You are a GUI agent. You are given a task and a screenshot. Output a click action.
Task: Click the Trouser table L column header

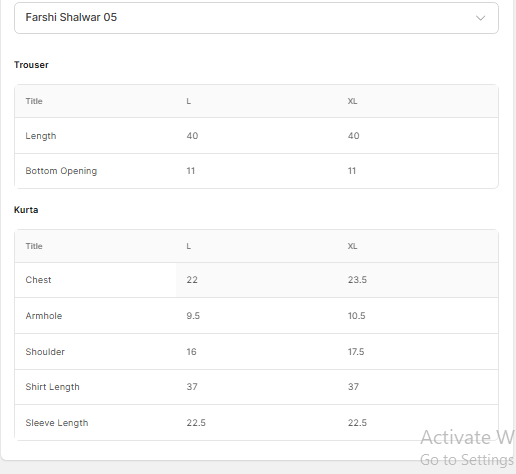tap(189, 101)
